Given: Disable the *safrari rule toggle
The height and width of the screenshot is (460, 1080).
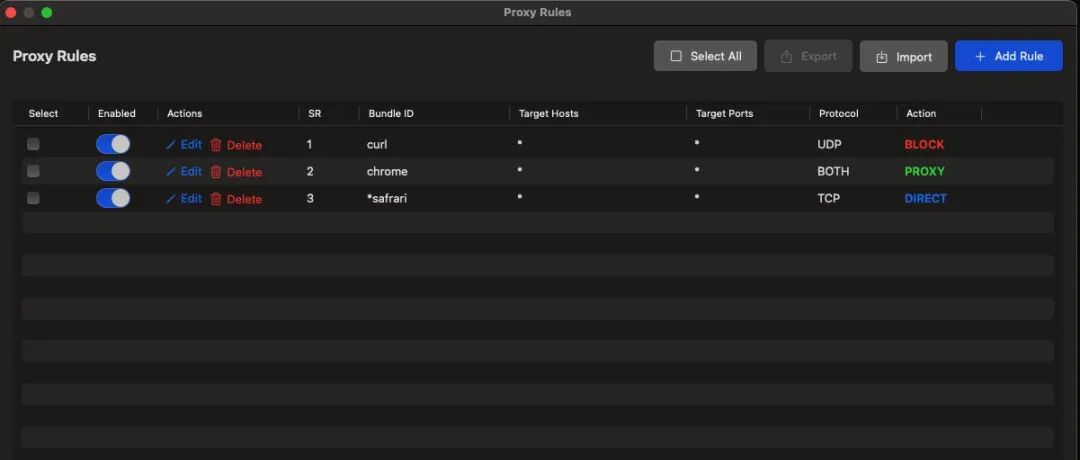Looking at the screenshot, I should pos(113,198).
